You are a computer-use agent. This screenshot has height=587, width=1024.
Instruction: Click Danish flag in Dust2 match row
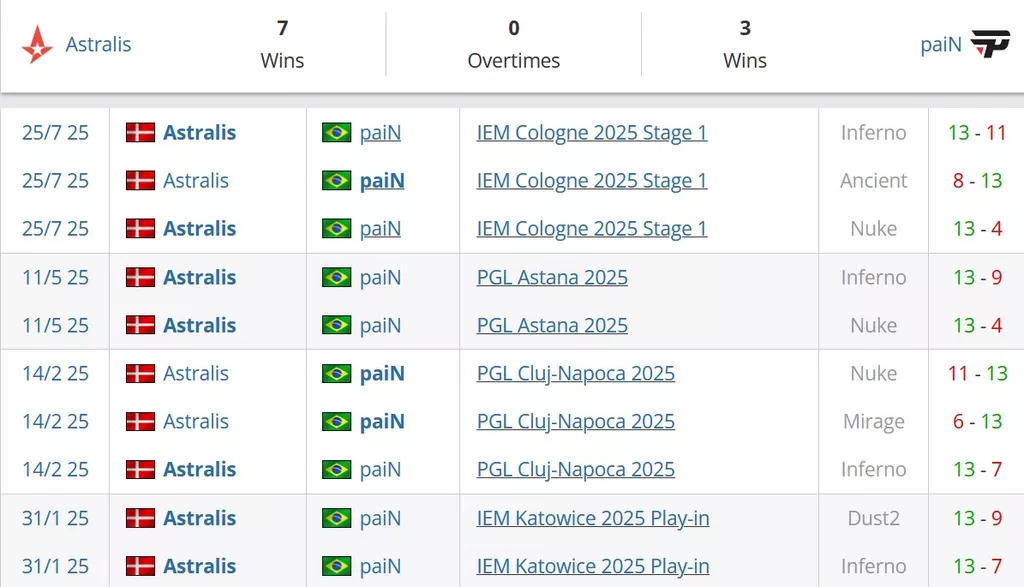click(x=140, y=518)
